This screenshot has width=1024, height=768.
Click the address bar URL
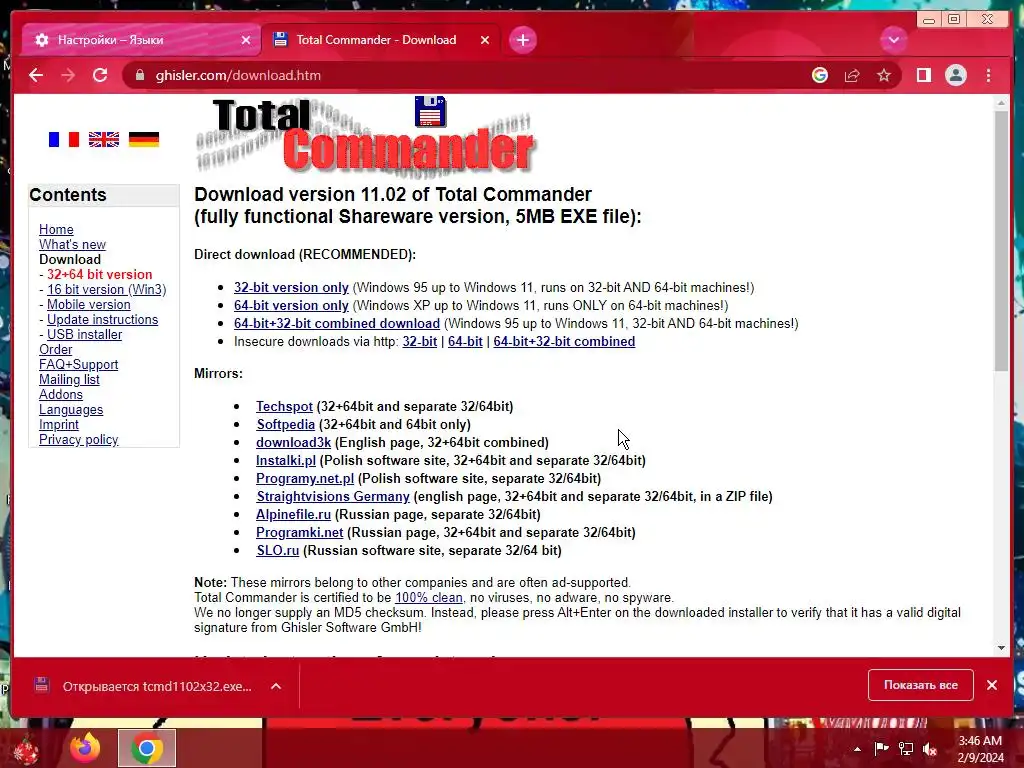coord(238,75)
